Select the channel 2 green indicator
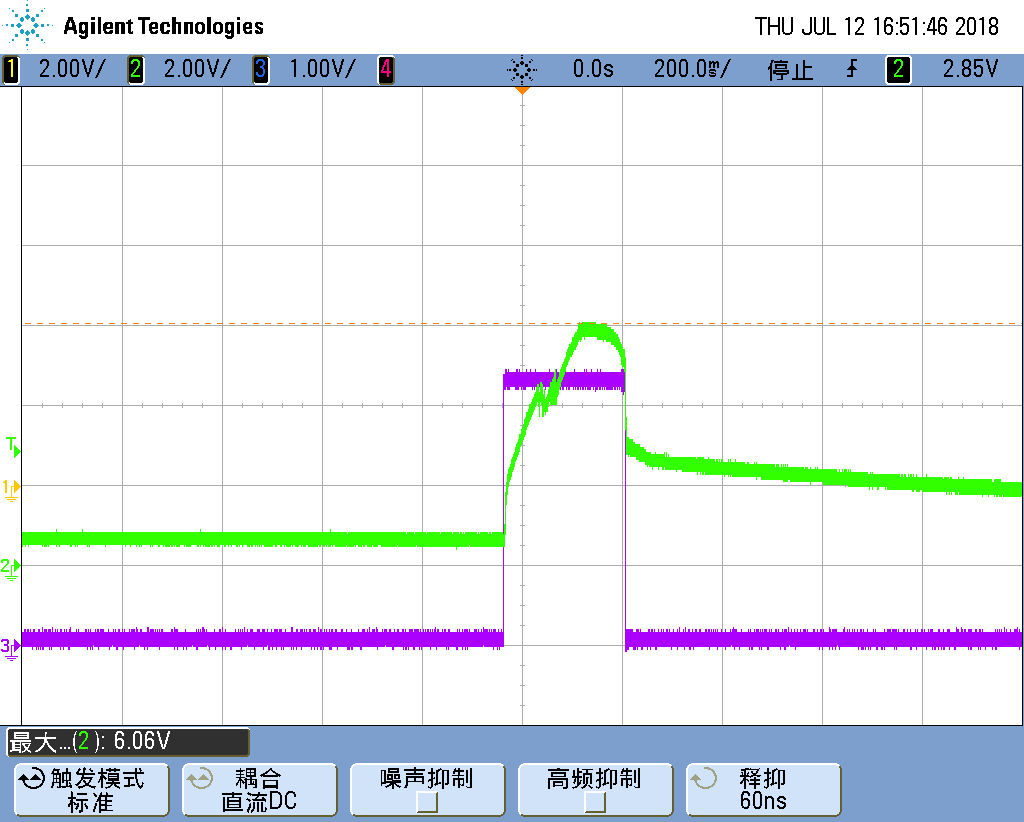This screenshot has width=1024, height=822. click(x=135, y=69)
